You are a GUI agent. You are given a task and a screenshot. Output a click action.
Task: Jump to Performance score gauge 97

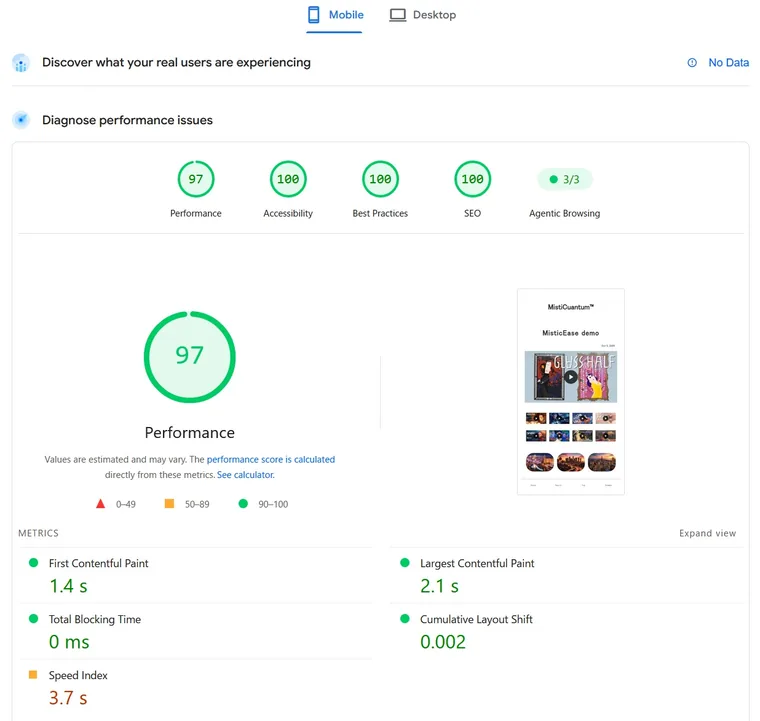tap(196, 179)
